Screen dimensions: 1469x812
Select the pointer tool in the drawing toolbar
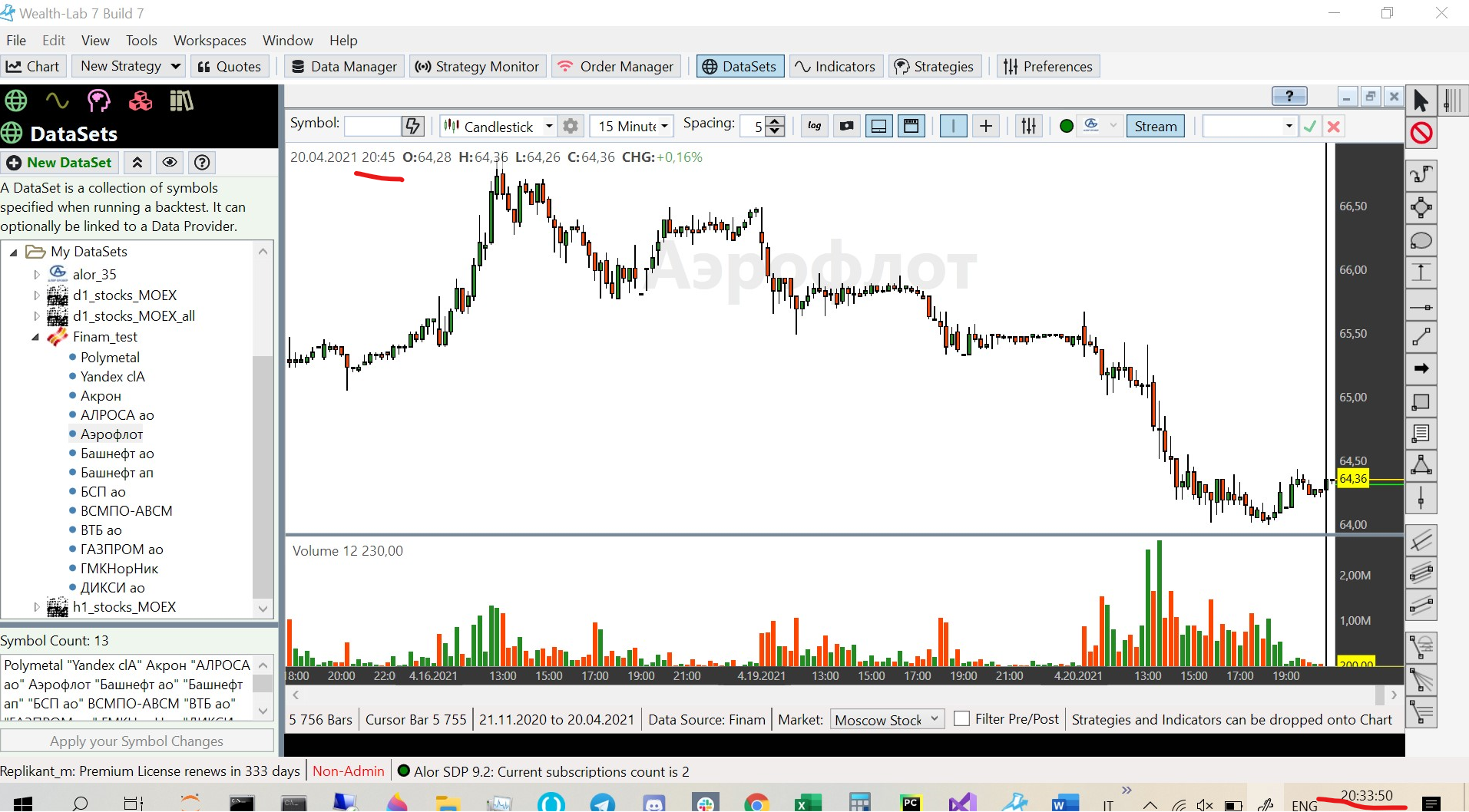point(1420,100)
